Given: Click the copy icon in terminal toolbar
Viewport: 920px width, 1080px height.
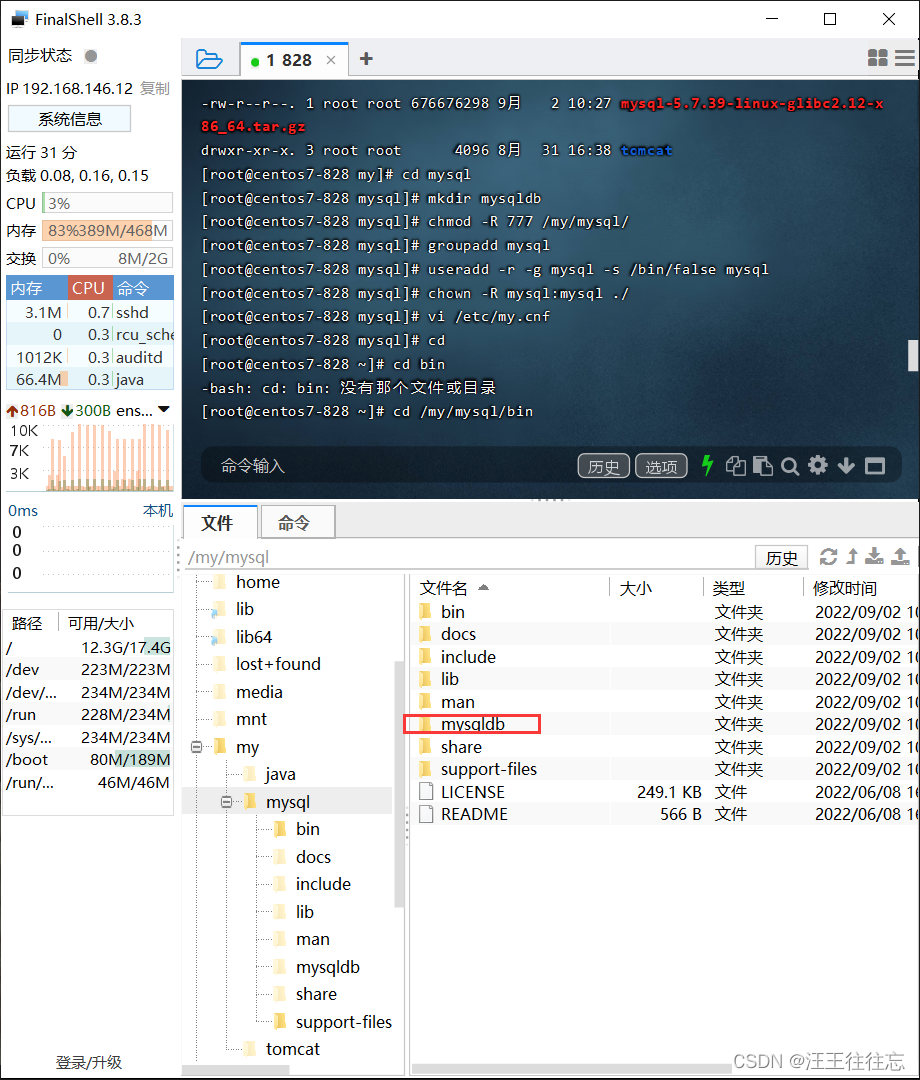Looking at the screenshot, I should click(x=737, y=465).
